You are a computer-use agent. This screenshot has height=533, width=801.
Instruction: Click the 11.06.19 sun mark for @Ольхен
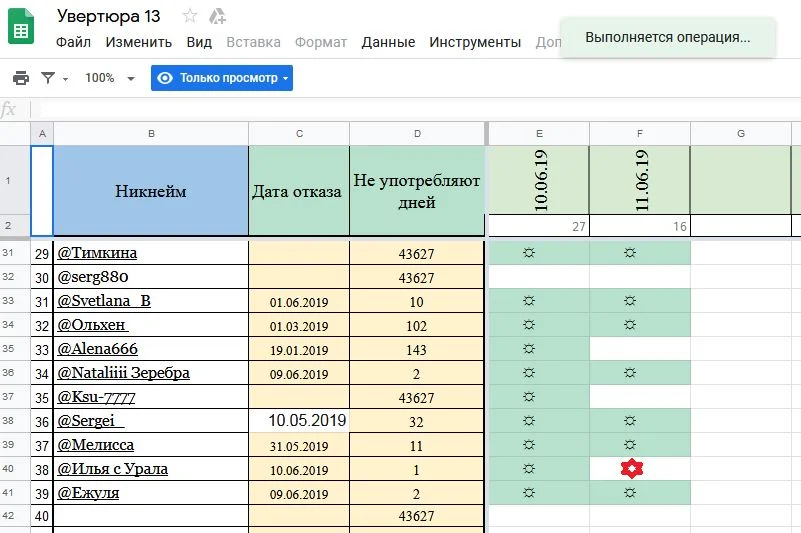click(x=630, y=325)
